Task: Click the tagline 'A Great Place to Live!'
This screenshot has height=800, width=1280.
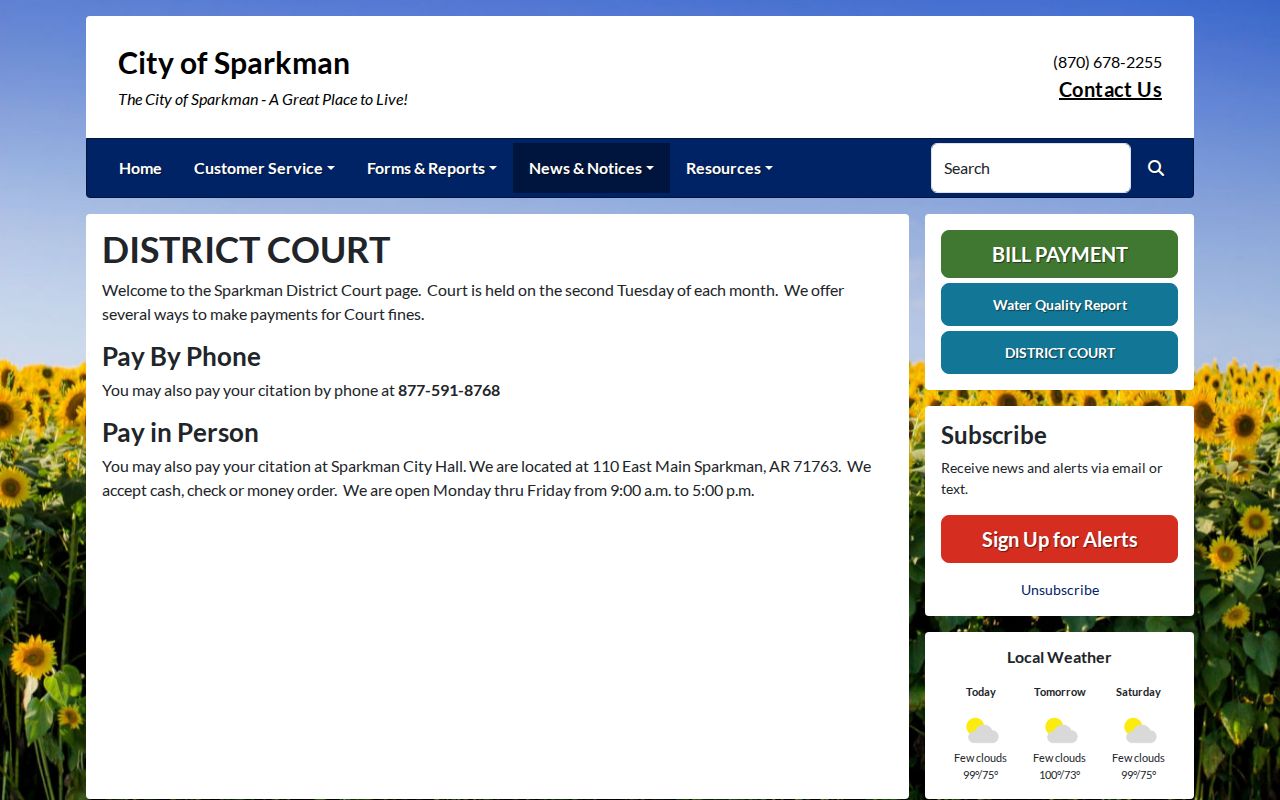Action: (x=338, y=100)
